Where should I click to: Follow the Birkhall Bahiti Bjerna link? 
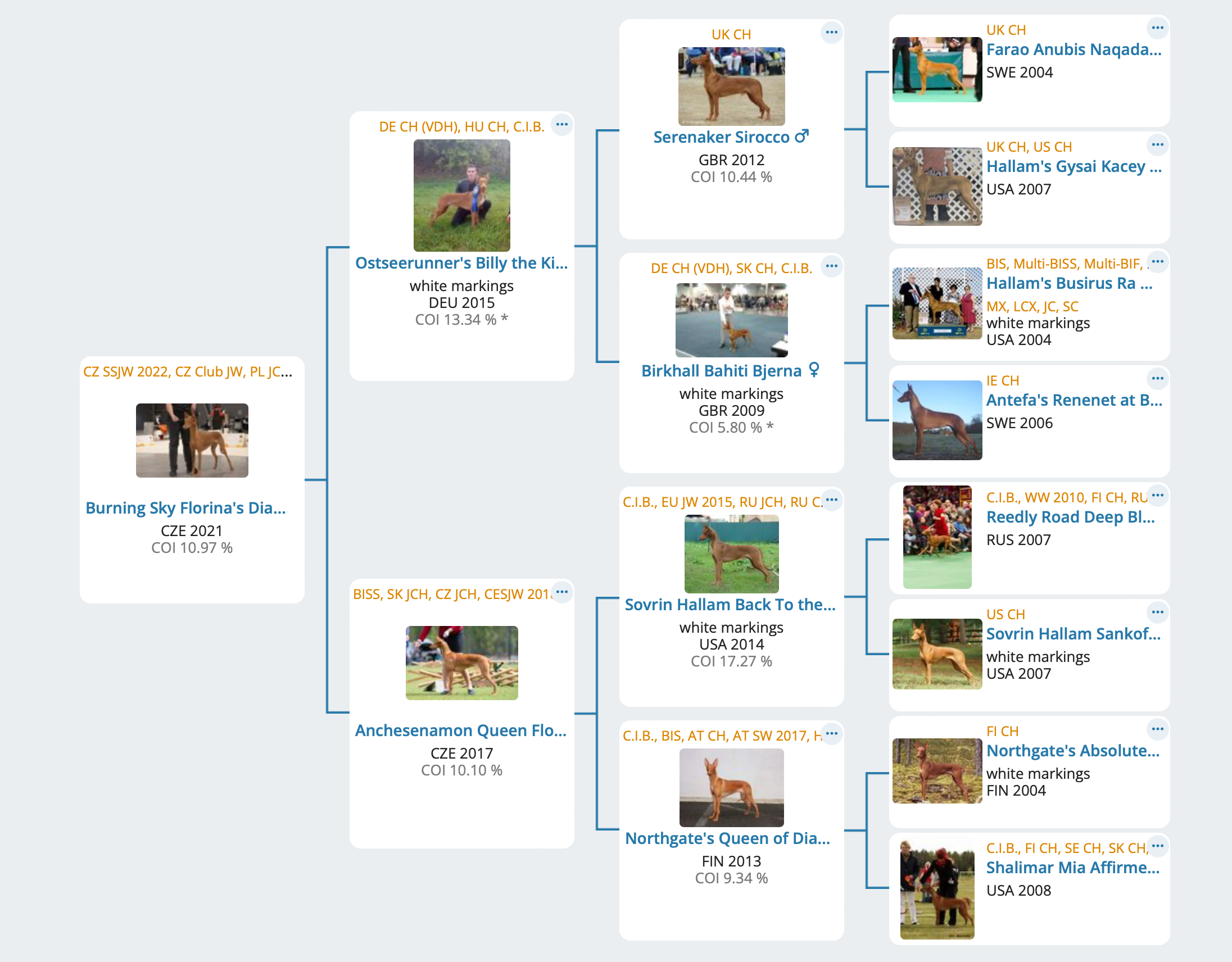pyautogui.click(x=722, y=371)
